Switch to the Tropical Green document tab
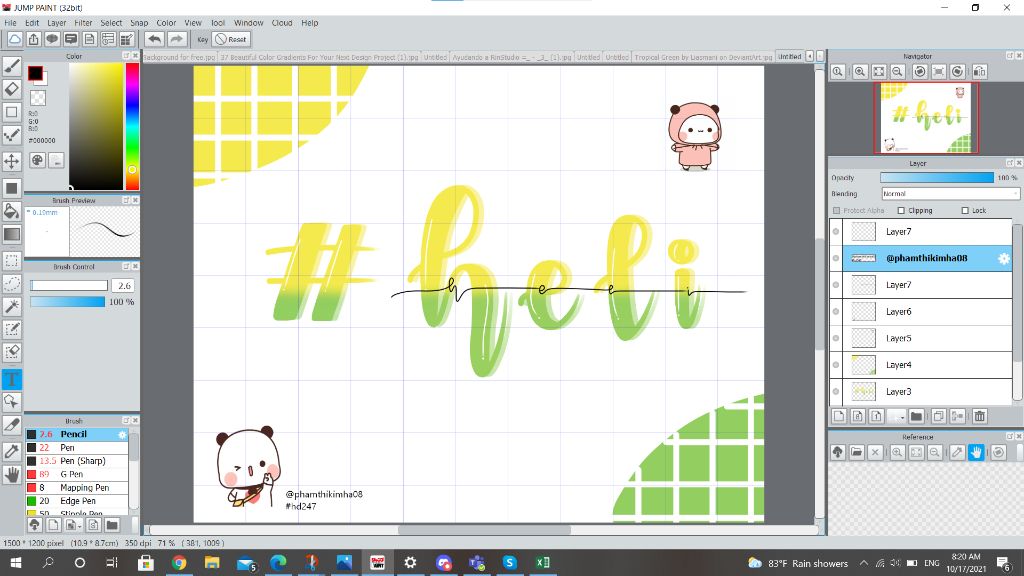 [x=703, y=57]
